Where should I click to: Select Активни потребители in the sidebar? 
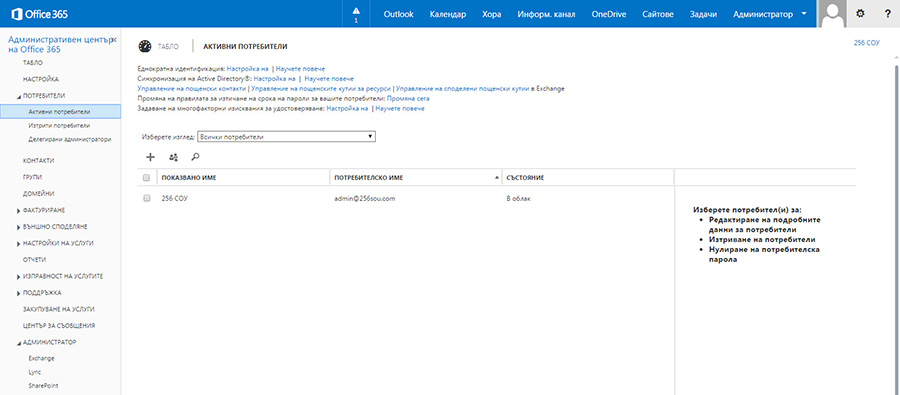tap(60, 111)
